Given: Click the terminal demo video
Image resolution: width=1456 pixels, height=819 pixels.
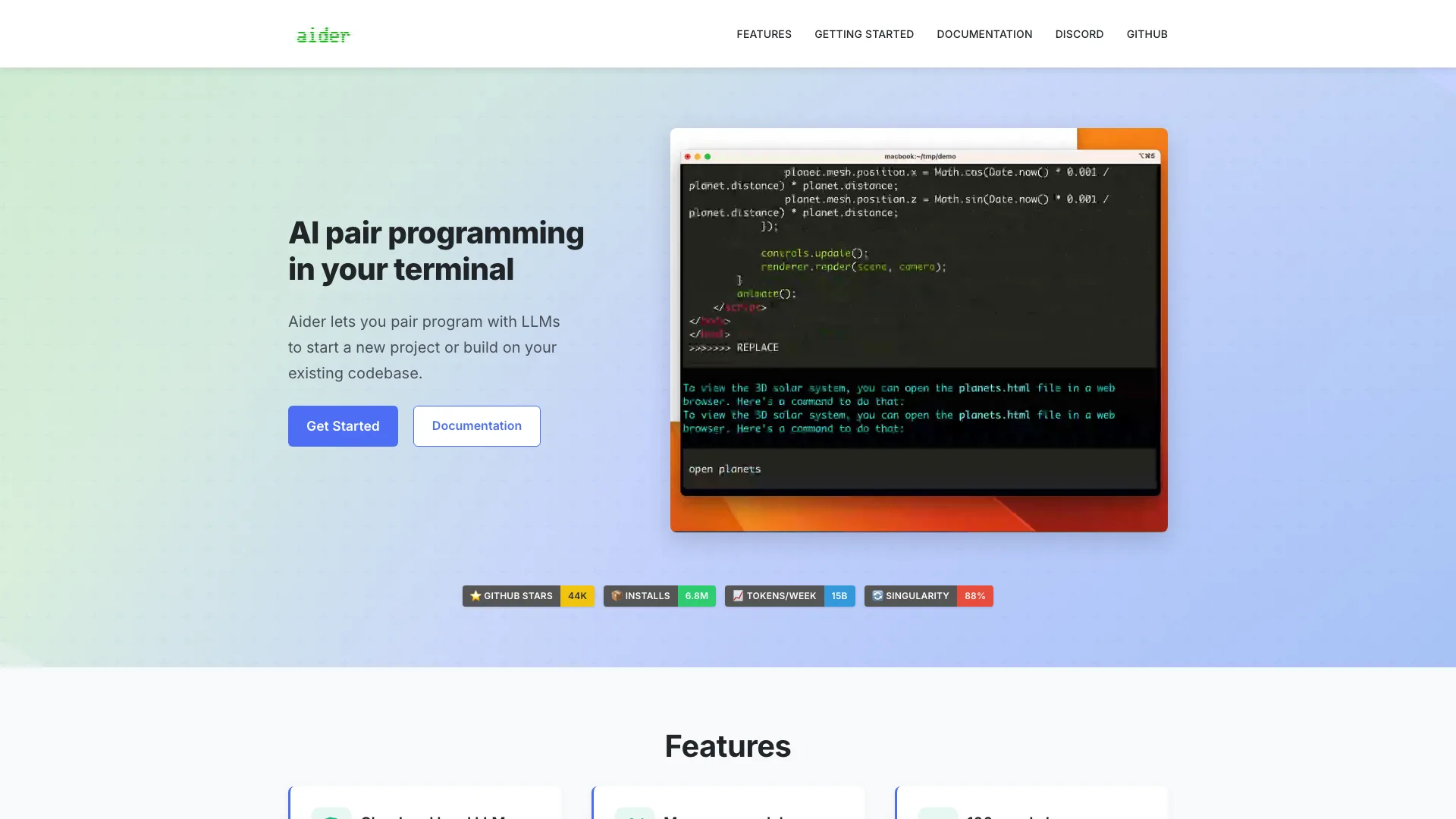Looking at the screenshot, I should point(919,330).
